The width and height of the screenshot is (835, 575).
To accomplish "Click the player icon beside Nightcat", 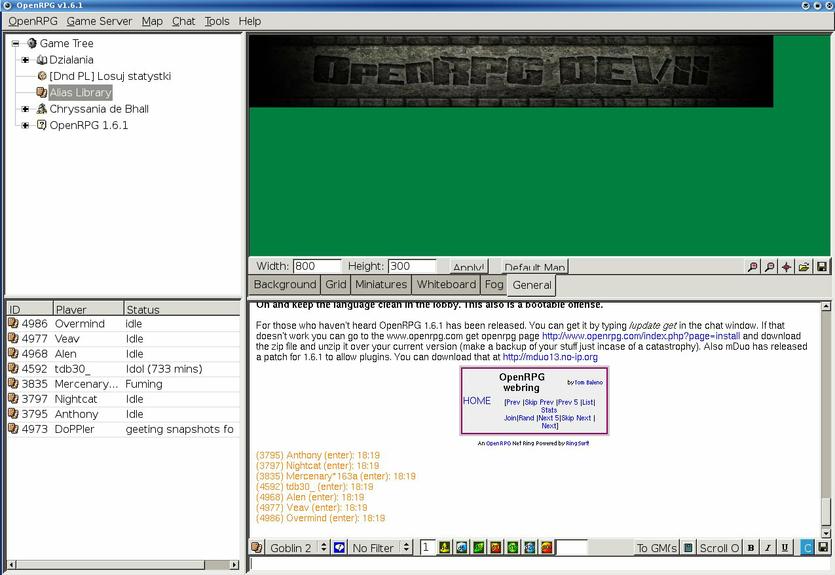I will (x=13, y=399).
